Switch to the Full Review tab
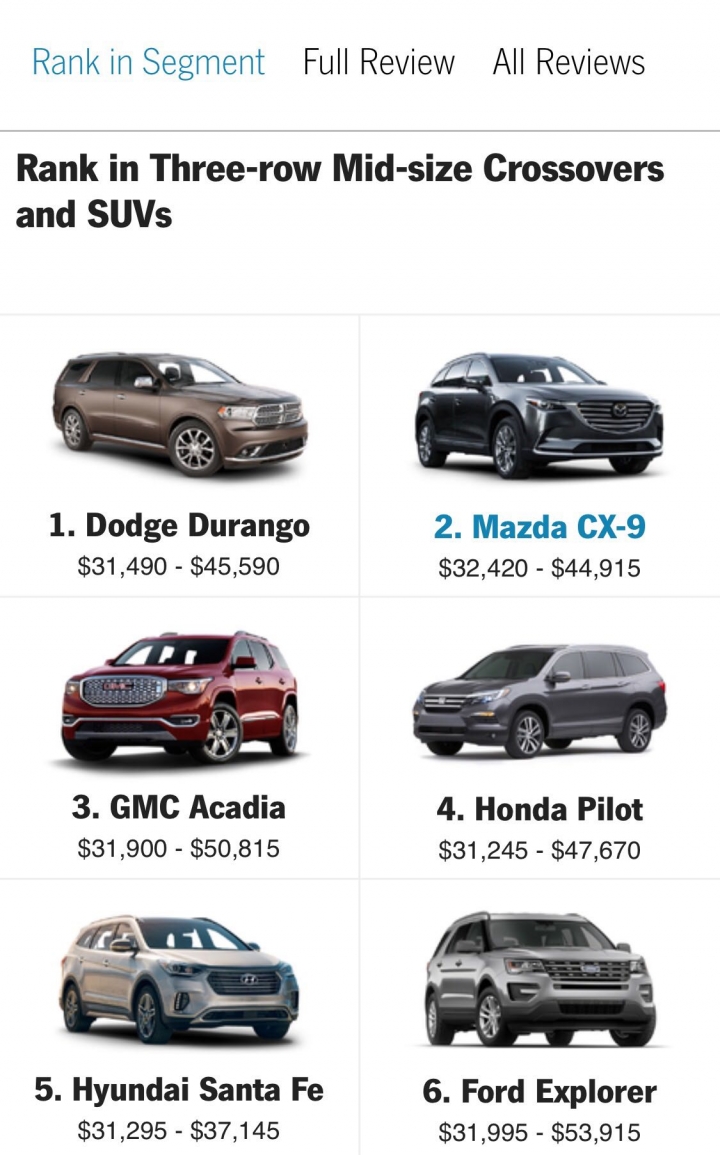The width and height of the screenshot is (720, 1155). [x=379, y=63]
